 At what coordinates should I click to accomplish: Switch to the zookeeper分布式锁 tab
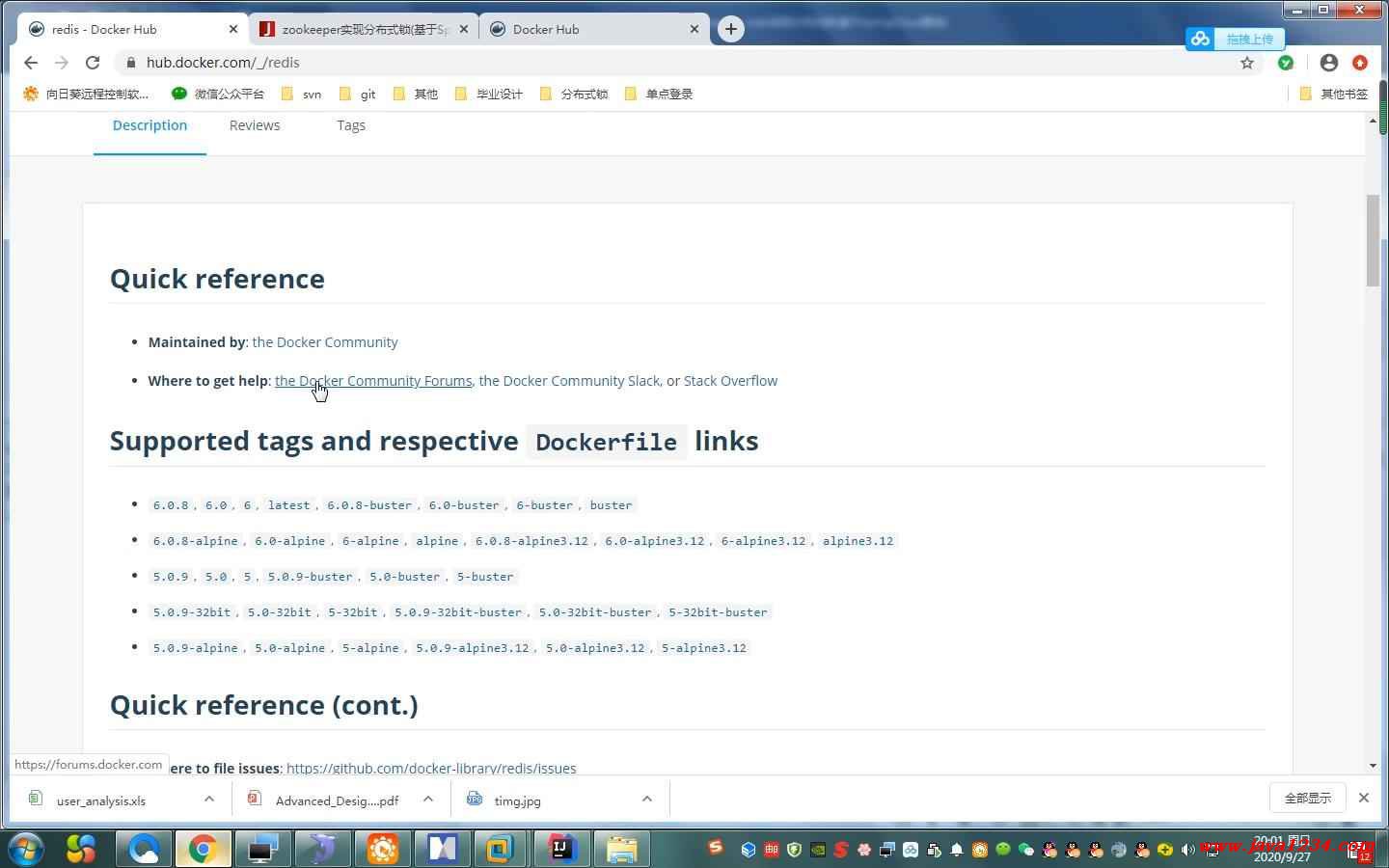364,29
